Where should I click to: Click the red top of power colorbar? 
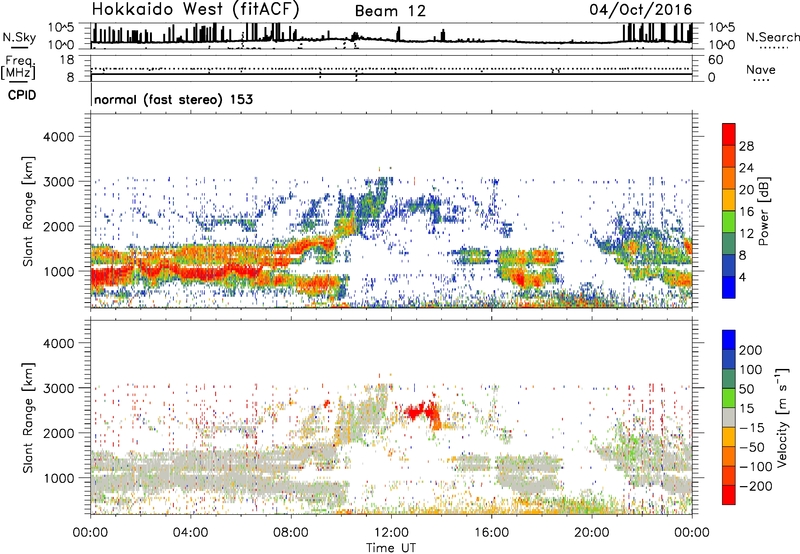[729, 134]
